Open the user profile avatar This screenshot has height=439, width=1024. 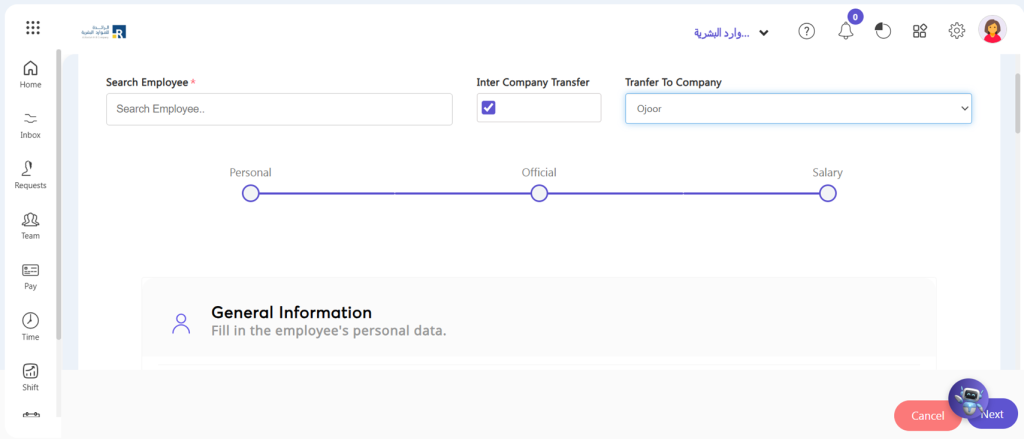click(x=992, y=29)
